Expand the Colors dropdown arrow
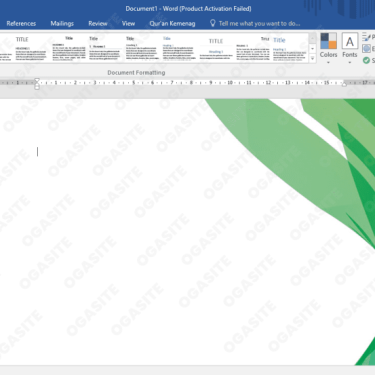This screenshot has height=375, width=375. coord(328,62)
